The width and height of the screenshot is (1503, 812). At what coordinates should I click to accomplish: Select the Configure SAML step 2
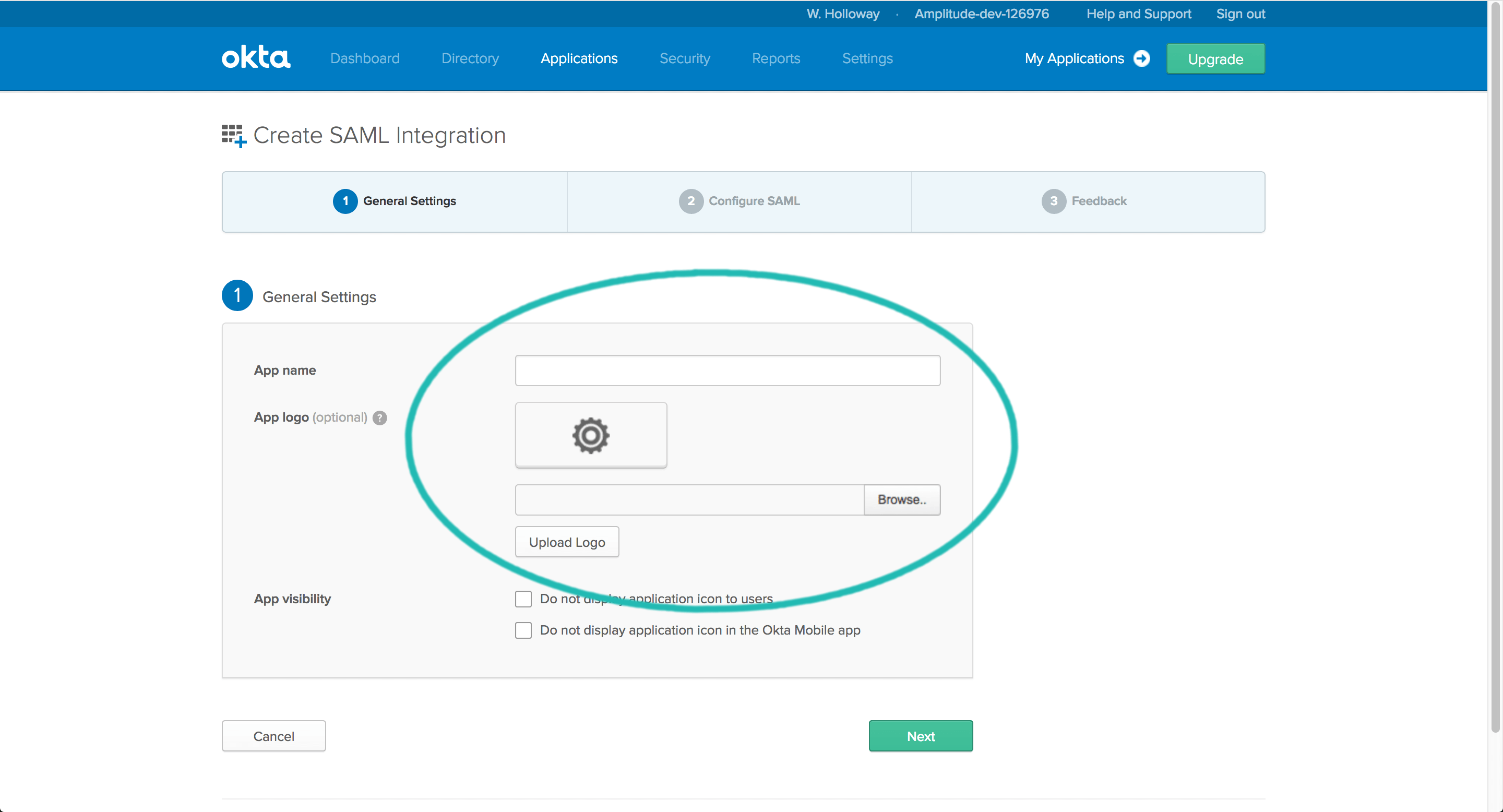(743, 200)
